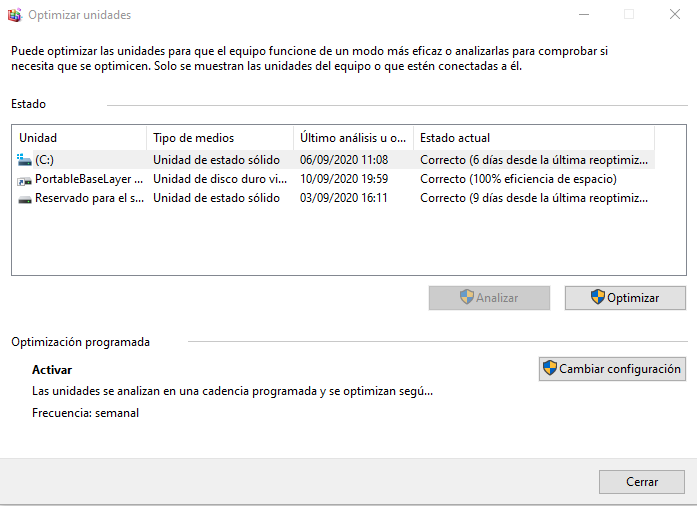Click the "Unidad de estado sólido" cell of the (C:) row
697x506 pixels.
point(216,160)
